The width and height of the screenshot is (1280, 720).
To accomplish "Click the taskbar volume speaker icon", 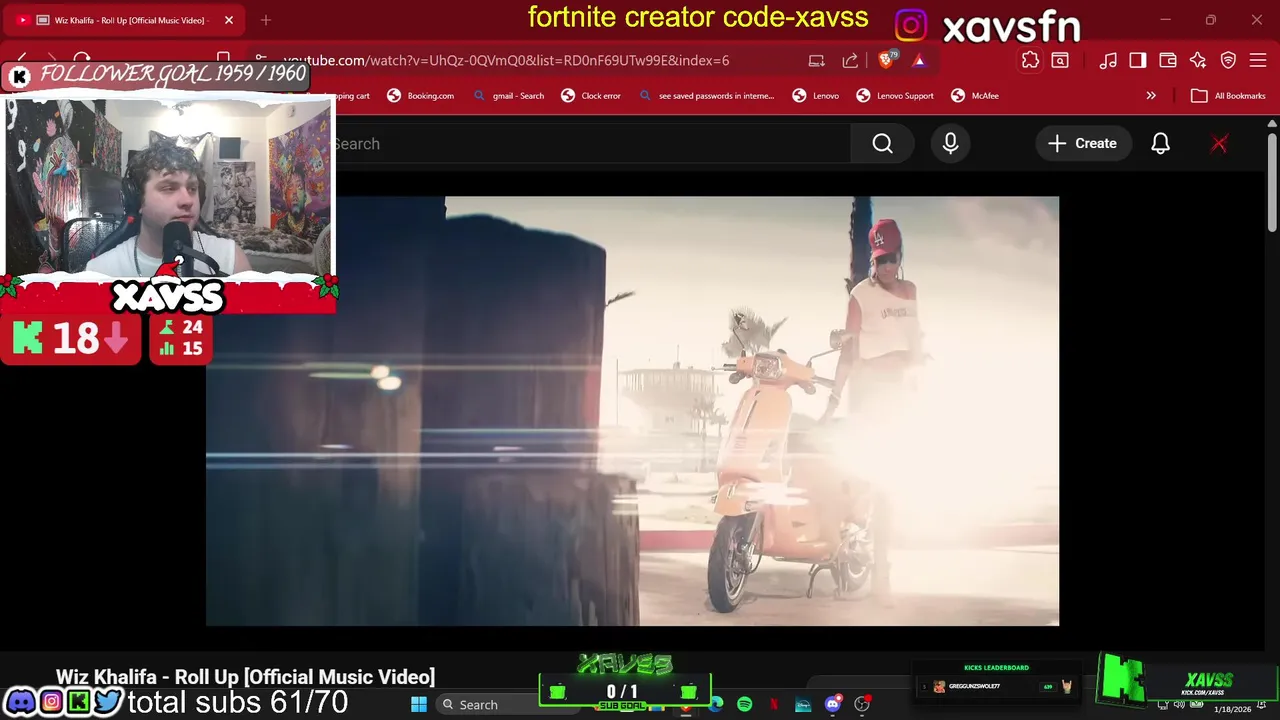I will (1179, 705).
